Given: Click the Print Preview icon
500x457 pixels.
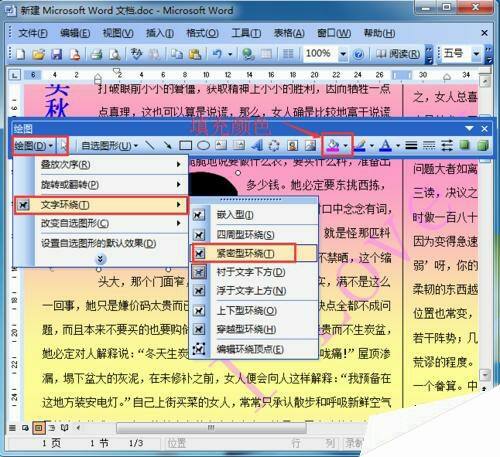Looking at the screenshot, I should click(x=115, y=54).
